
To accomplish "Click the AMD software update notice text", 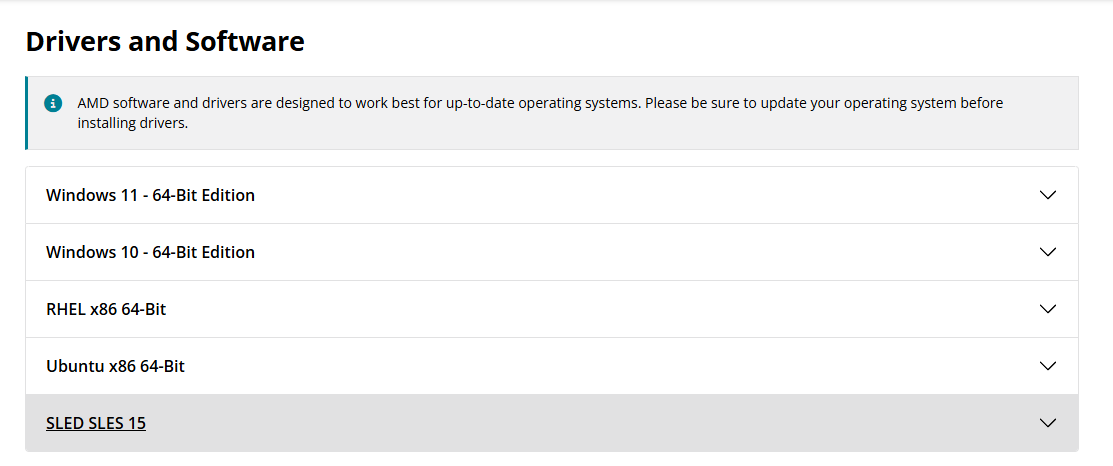I will click(540, 113).
